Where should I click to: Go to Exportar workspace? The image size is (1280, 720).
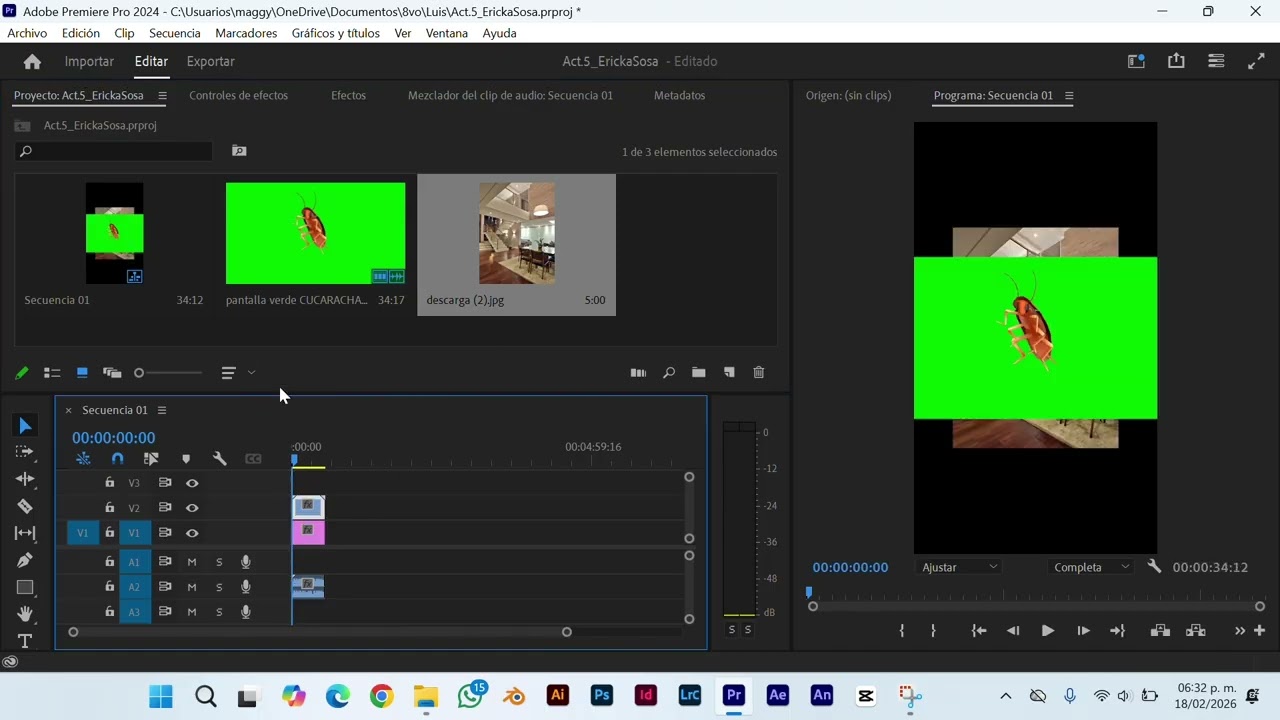[x=210, y=61]
